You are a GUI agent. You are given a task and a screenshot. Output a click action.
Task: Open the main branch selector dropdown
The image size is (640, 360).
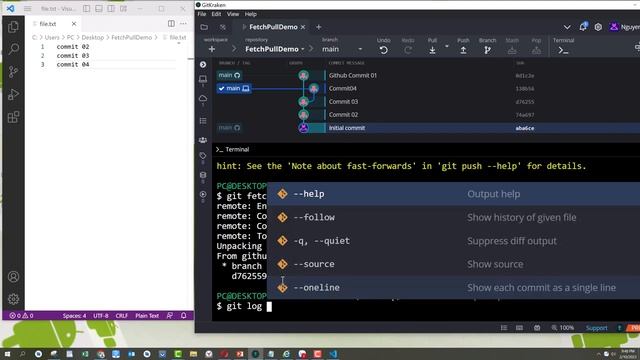pyautogui.click(x=342, y=49)
